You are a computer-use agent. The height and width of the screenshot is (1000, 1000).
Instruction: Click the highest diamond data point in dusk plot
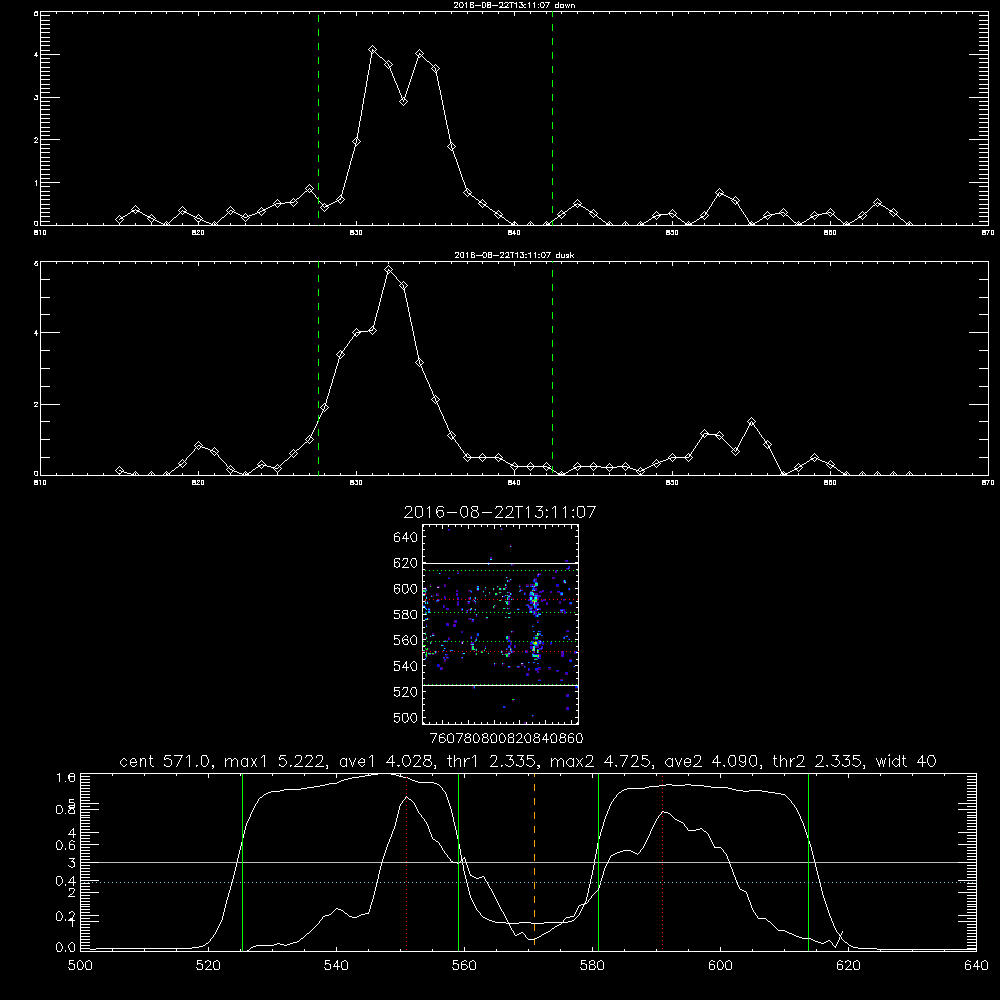388,270
